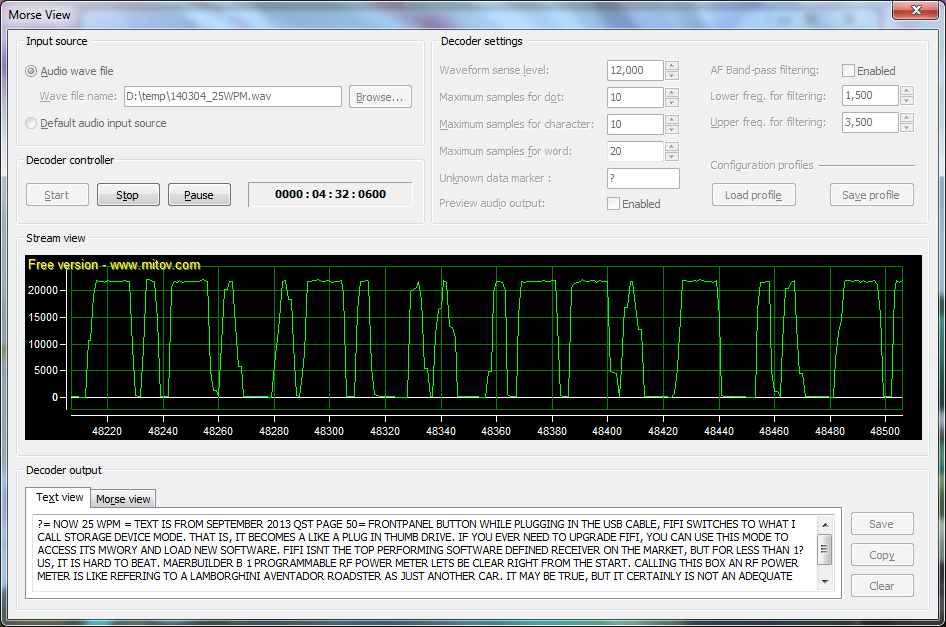946x627 pixels.
Task: Pause the decoder
Action: click(198, 195)
